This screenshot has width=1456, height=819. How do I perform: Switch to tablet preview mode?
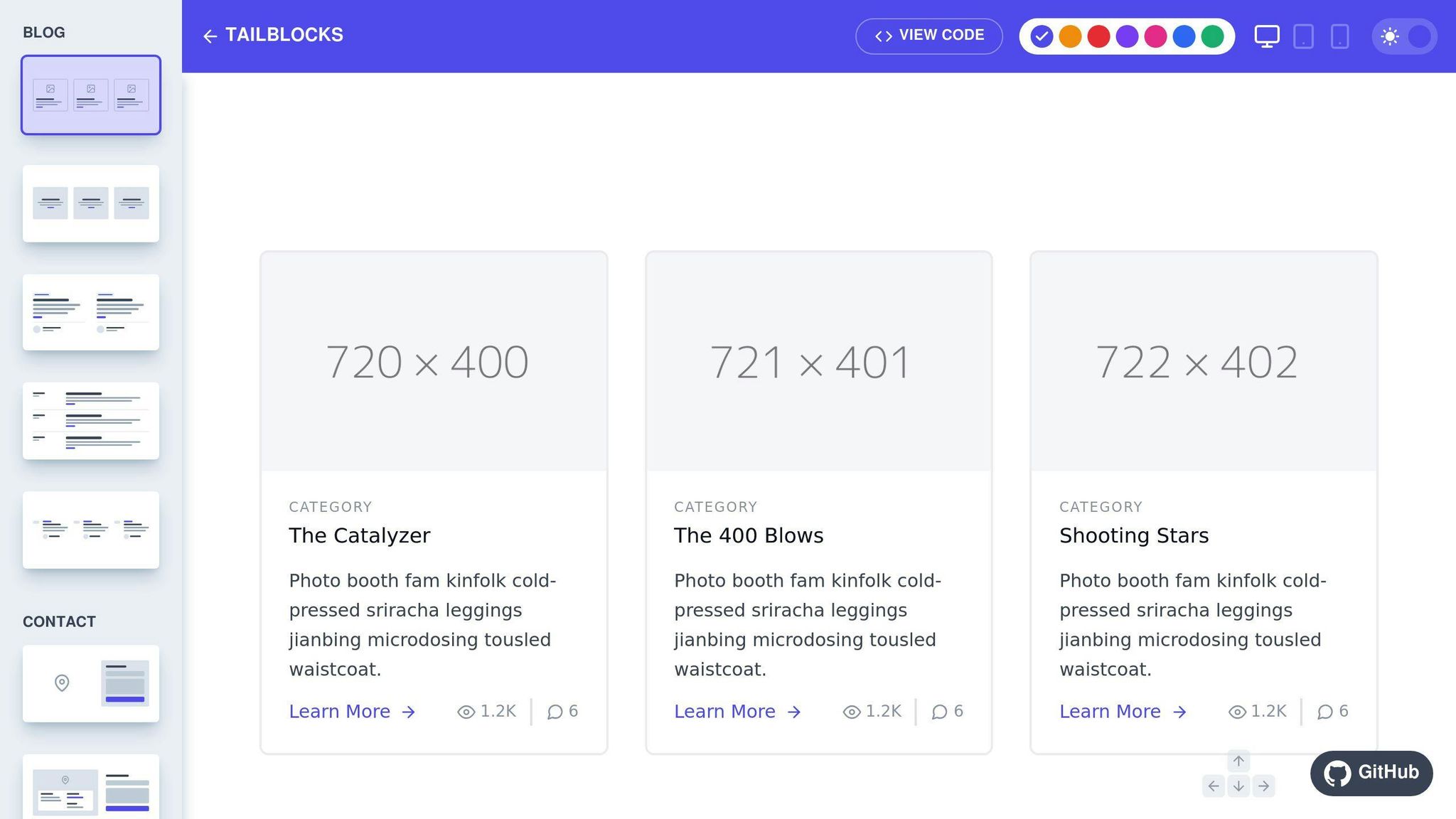tap(1303, 36)
